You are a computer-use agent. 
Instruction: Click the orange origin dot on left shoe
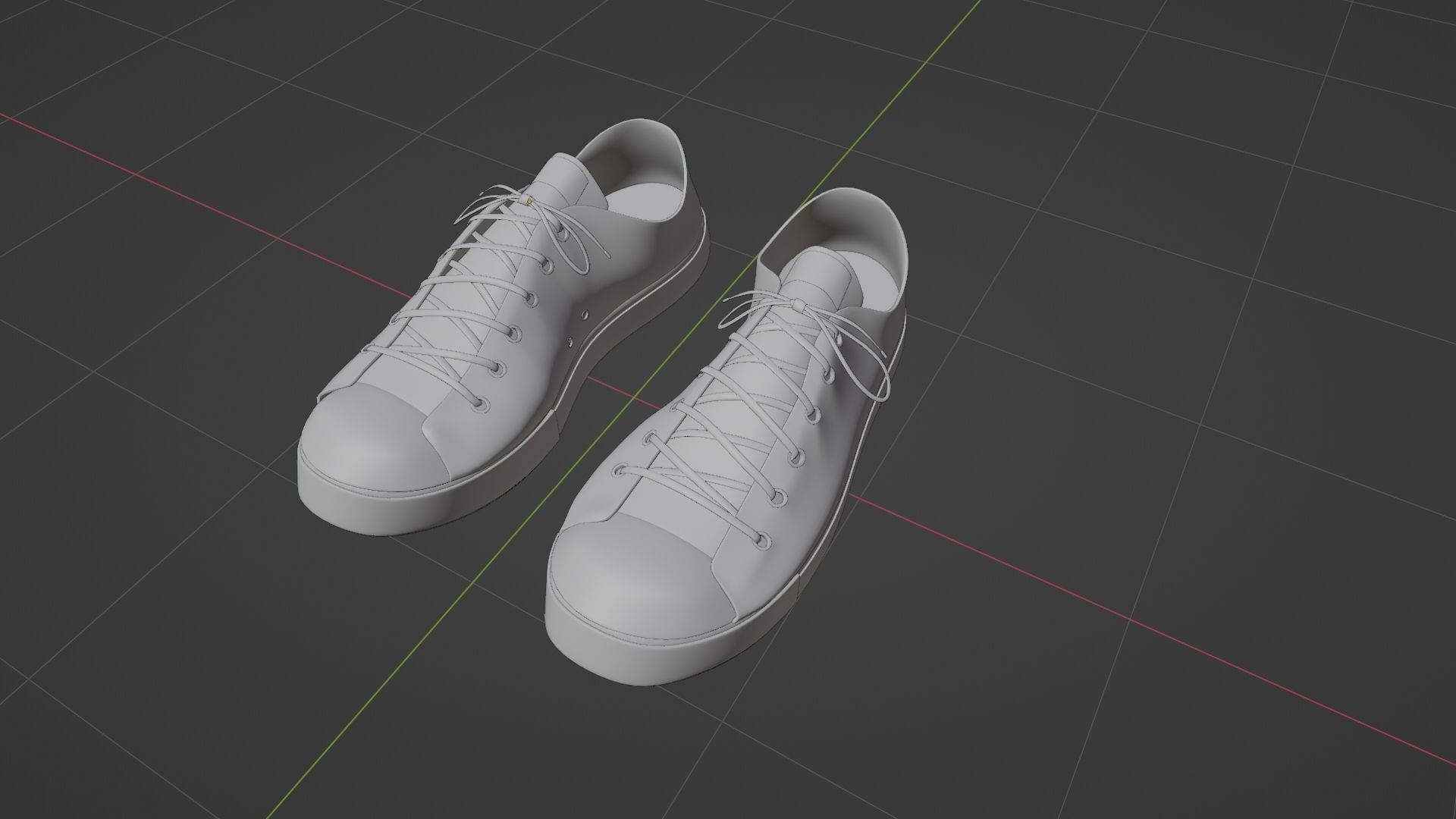(529, 201)
